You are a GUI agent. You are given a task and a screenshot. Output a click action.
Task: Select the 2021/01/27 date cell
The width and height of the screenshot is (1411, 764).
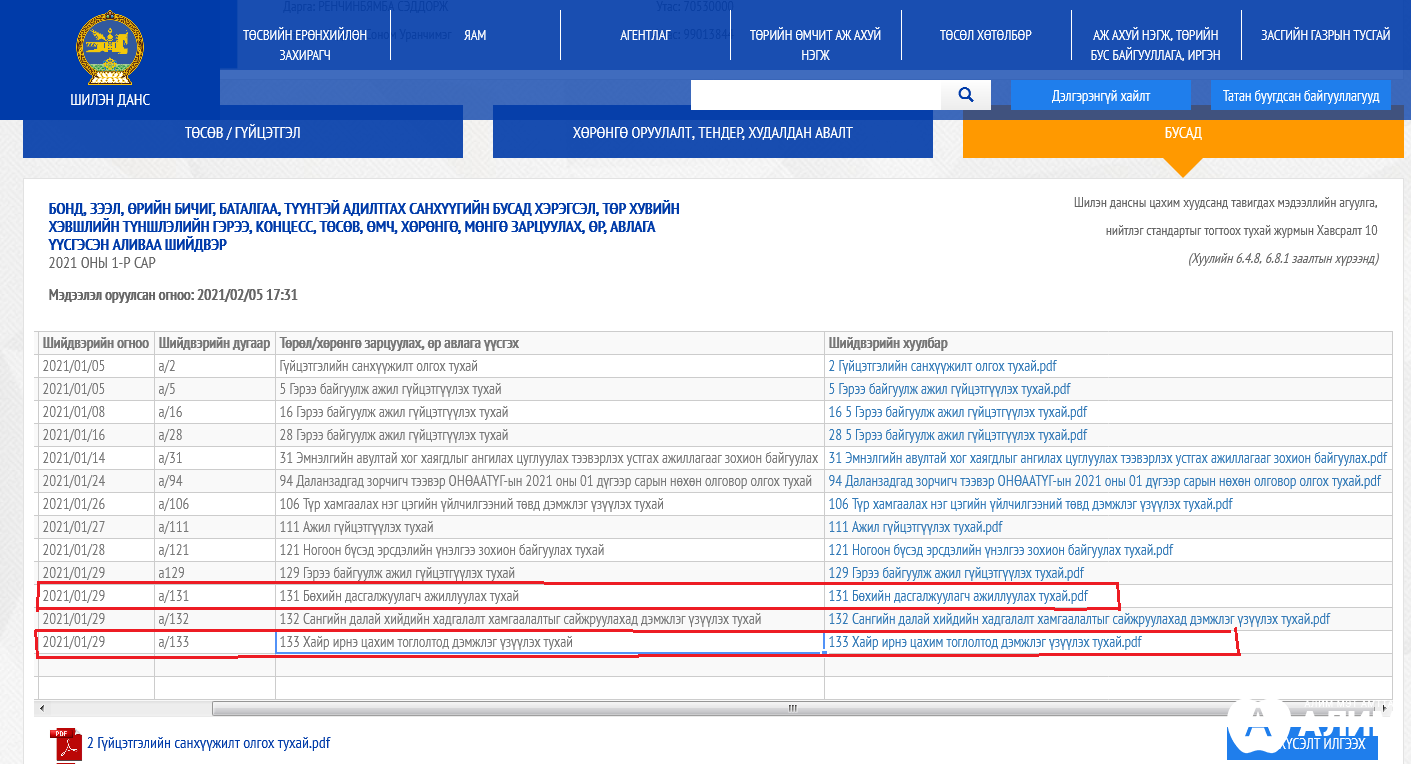(96, 527)
